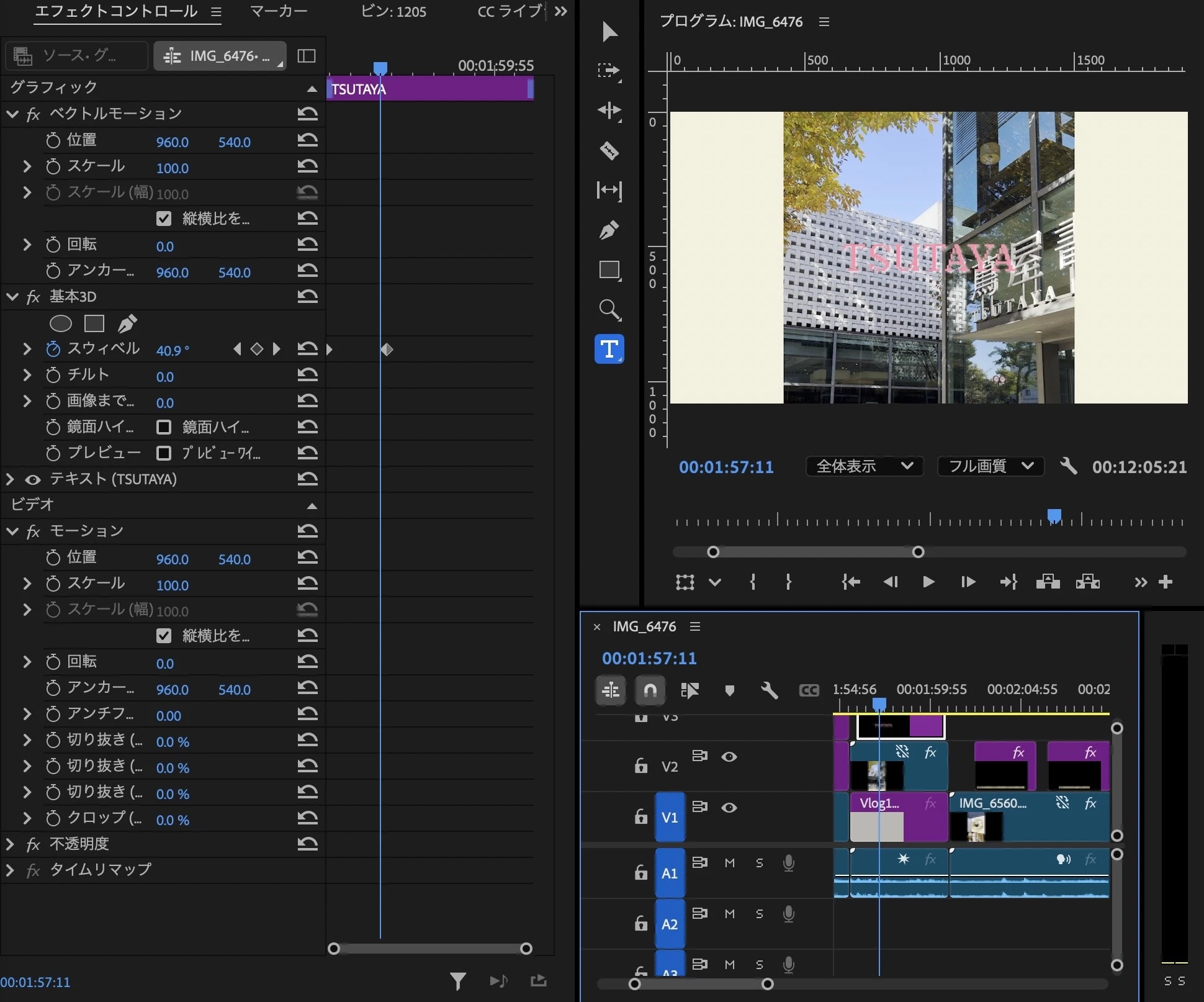
Task: Choose the Rectangle tool
Action: click(609, 270)
